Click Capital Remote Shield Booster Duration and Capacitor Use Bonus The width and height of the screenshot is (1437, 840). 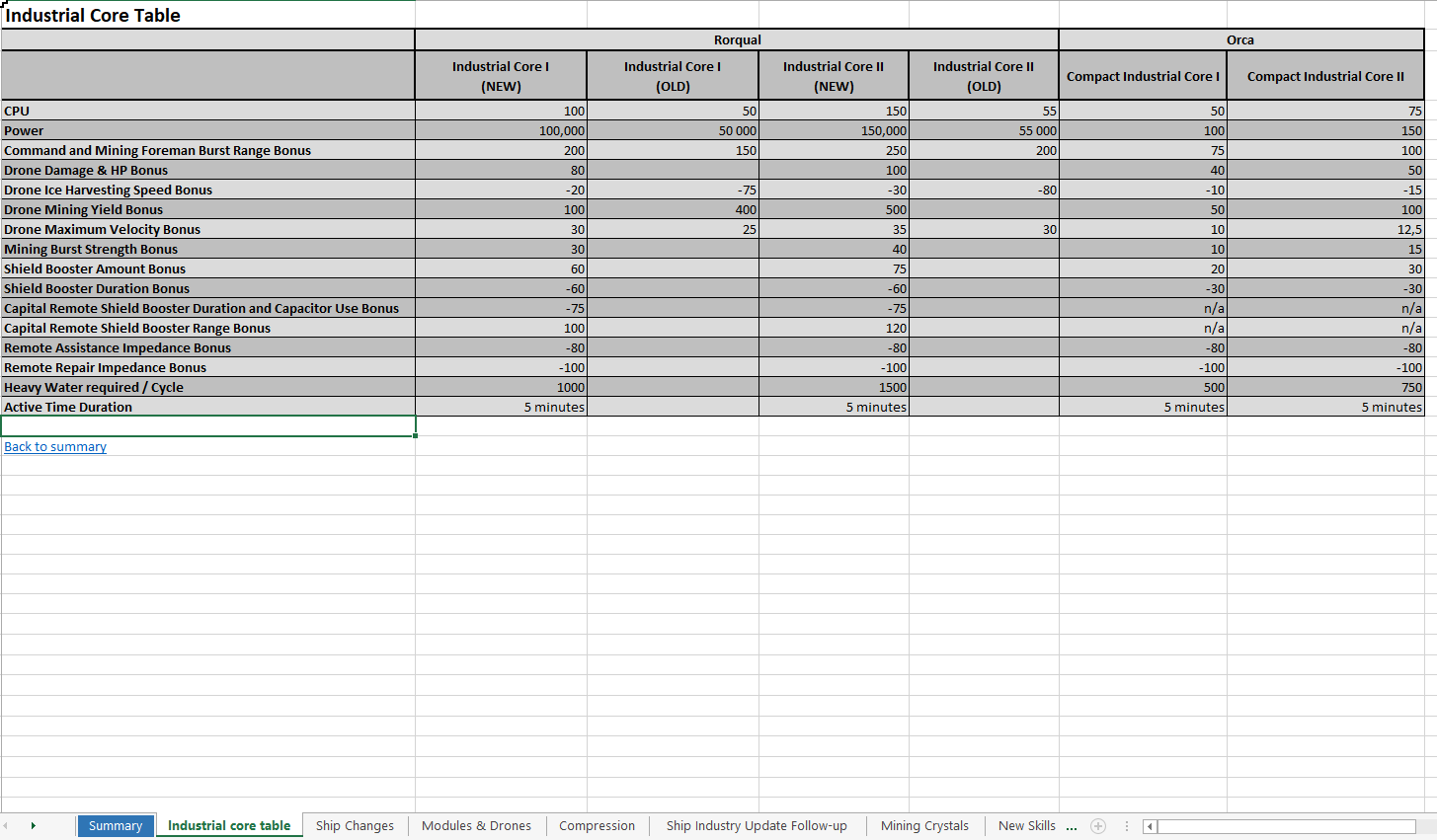pyautogui.click(x=207, y=308)
